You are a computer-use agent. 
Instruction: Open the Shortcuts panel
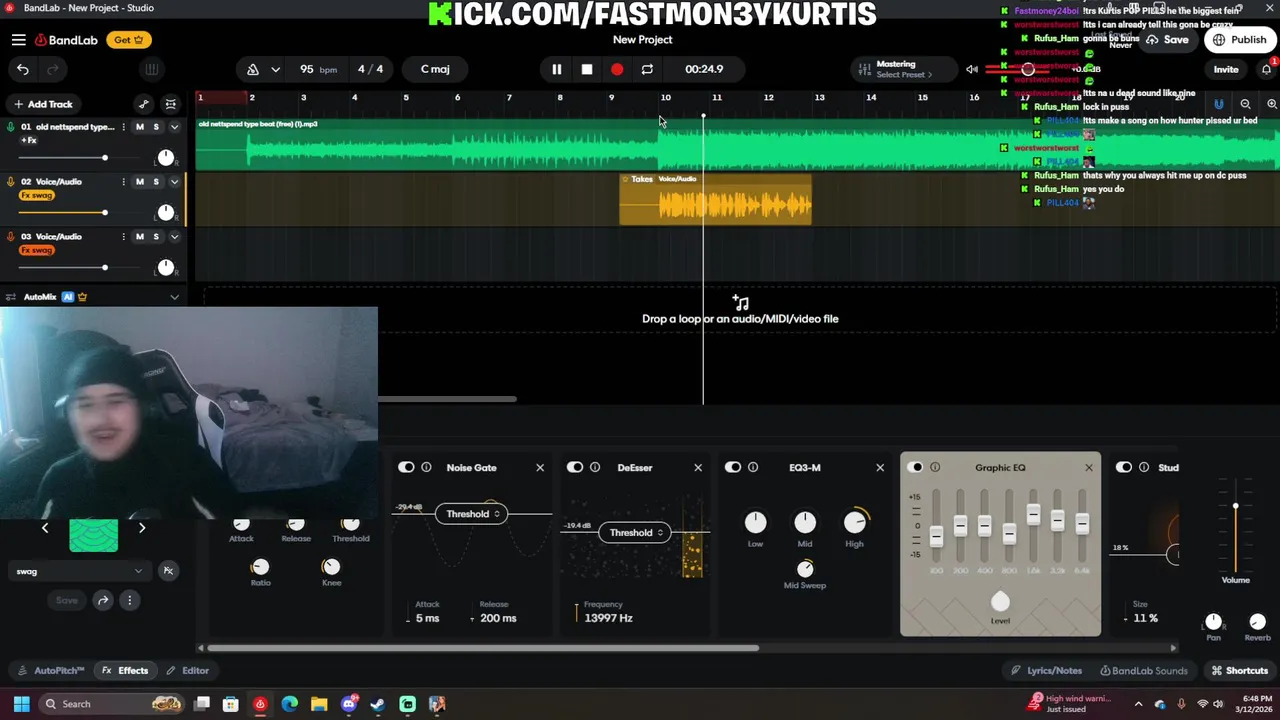click(x=1239, y=671)
